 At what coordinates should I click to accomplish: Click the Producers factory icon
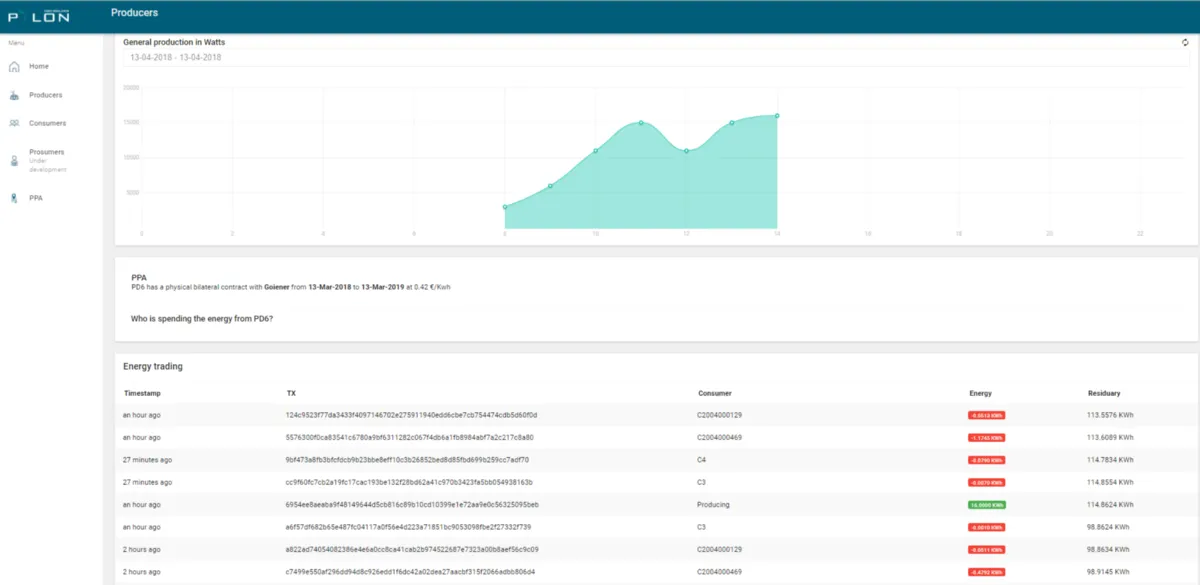coord(14,95)
